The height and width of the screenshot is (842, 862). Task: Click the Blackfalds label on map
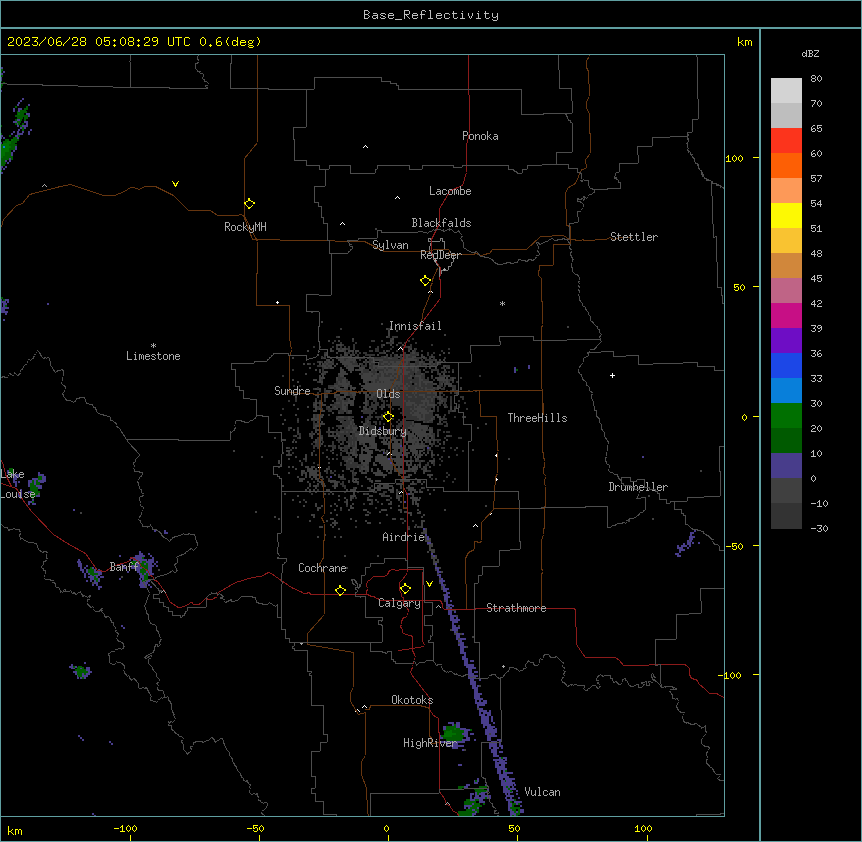click(441, 223)
